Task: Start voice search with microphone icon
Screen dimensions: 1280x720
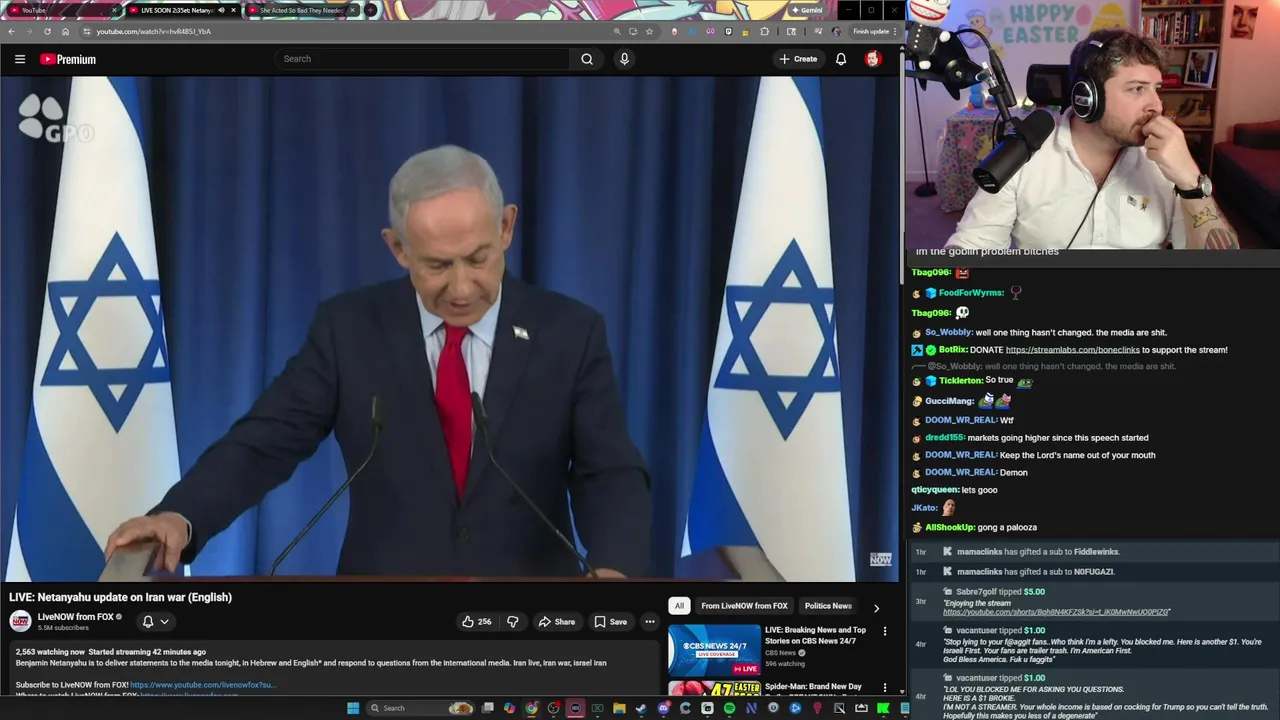Action: [624, 59]
